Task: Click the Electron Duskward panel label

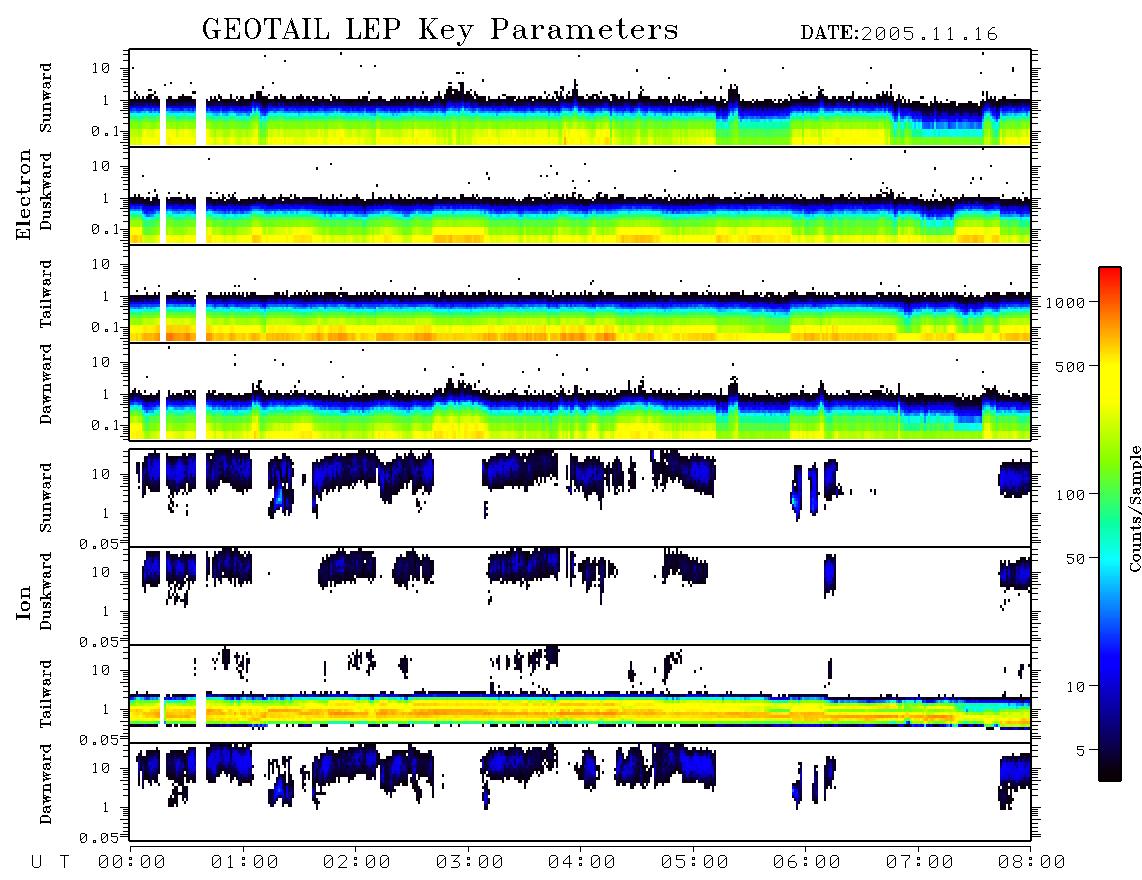Action: click(x=46, y=192)
